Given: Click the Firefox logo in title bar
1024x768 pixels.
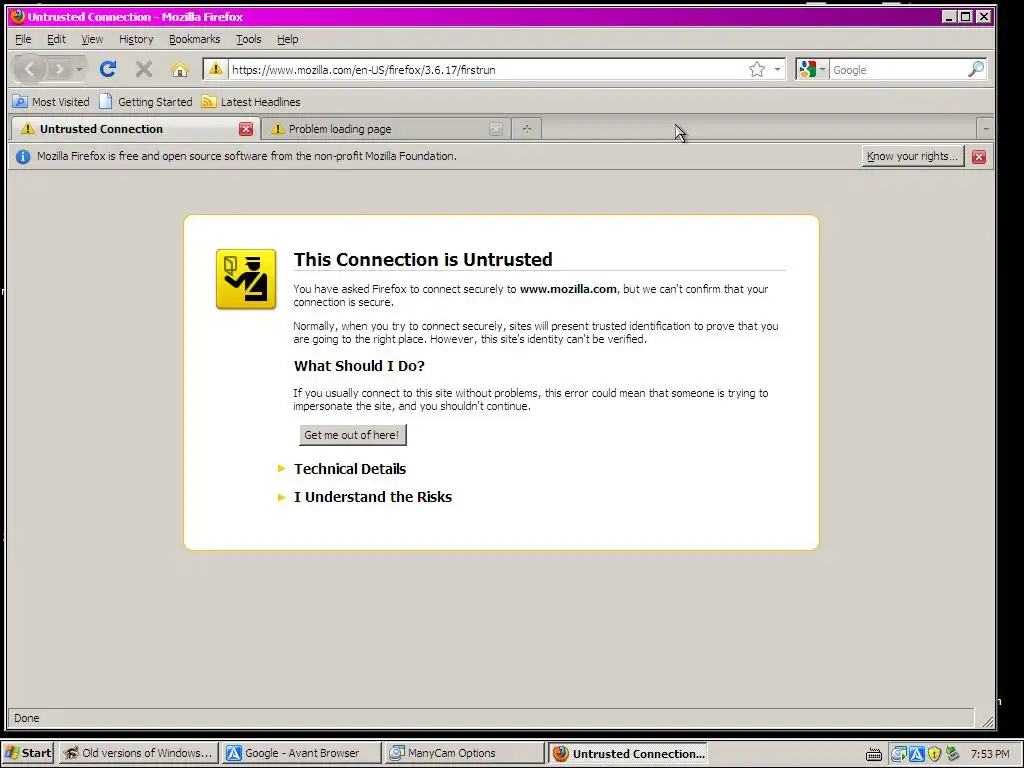Looking at the screenshot, I should pos(18,16).
